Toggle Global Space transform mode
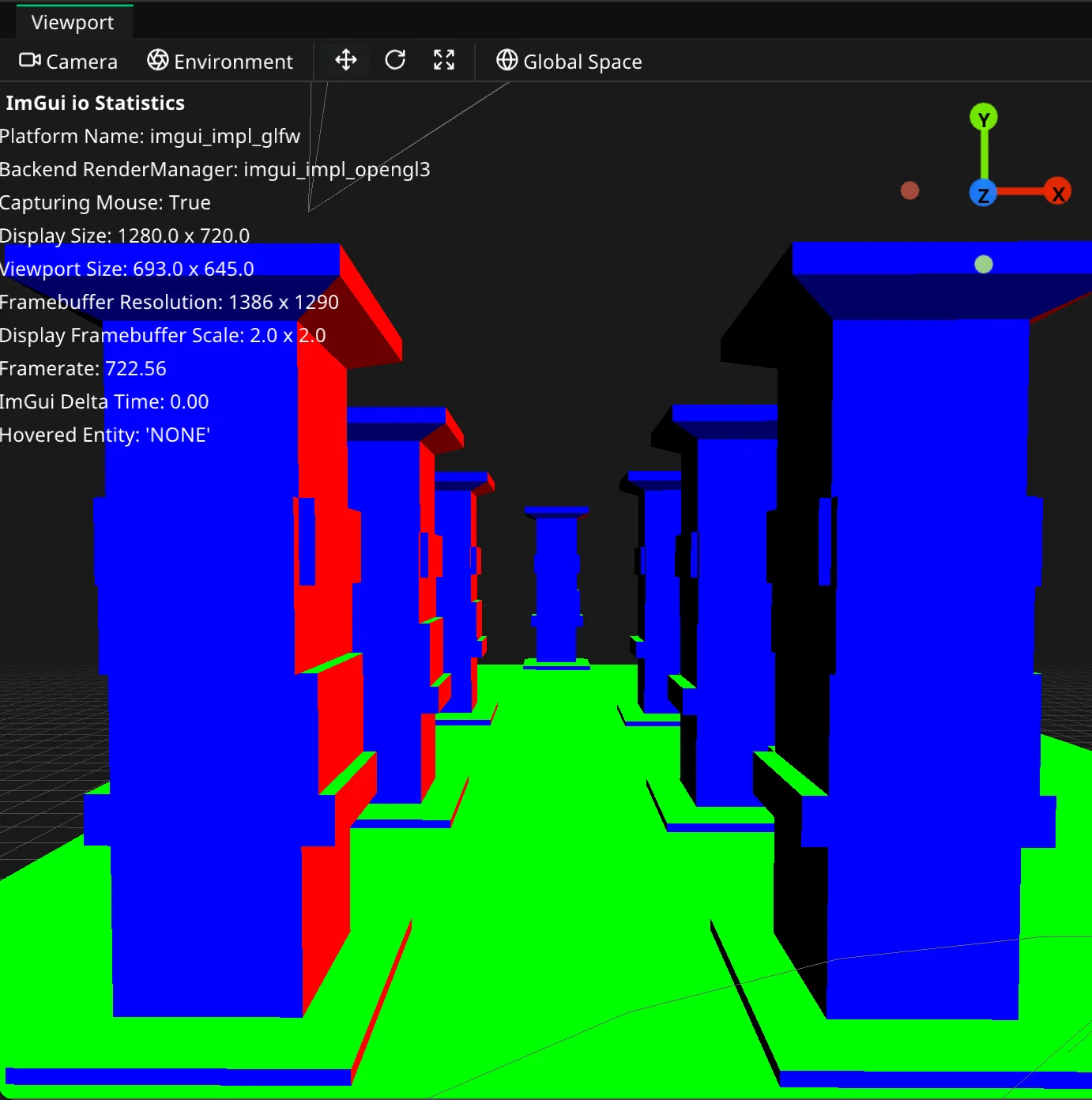 pyautogui.click(x=569, y=62)
